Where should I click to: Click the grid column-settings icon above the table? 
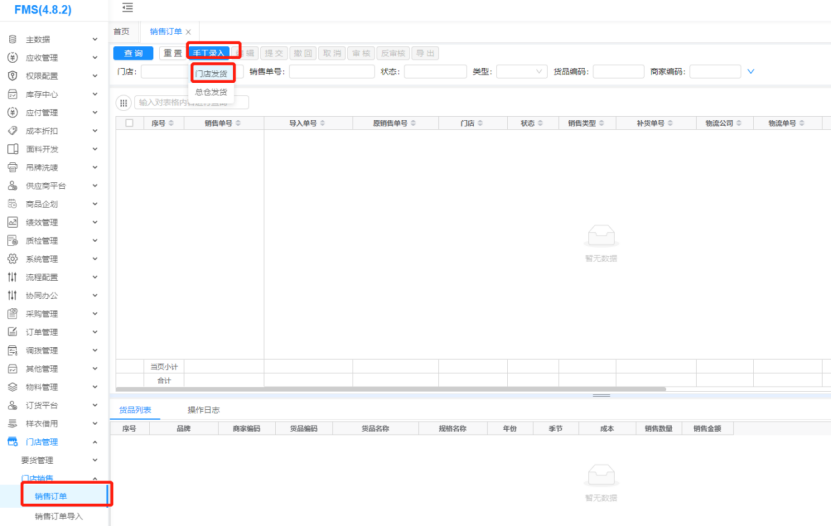tap(124, 102)
